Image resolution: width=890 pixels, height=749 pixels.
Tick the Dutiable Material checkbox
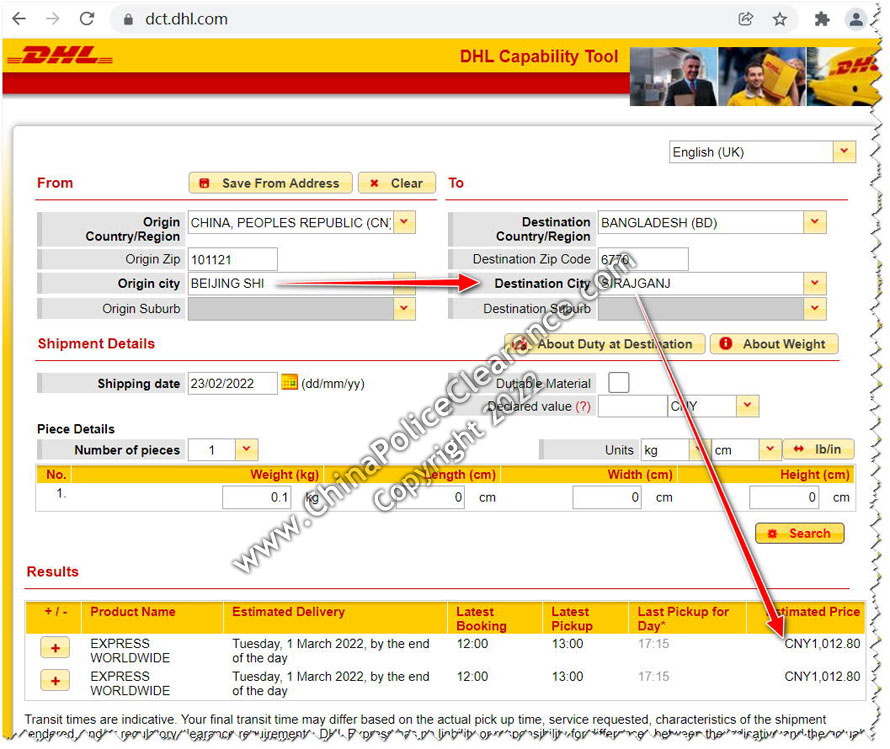pos(618,382)
